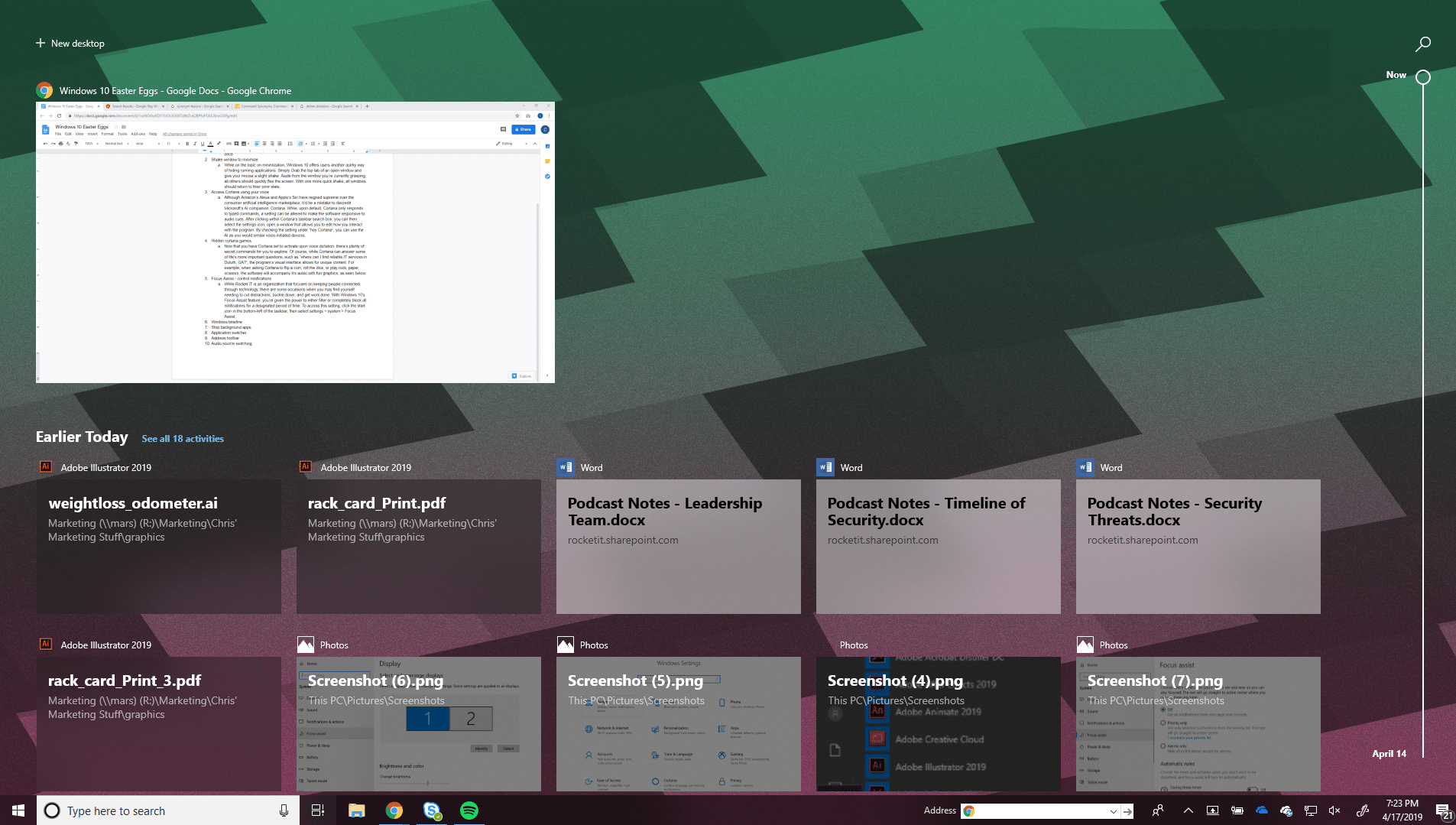This screenshot has height=825, width=1456.
Task: Open the Screenshot (6).png activity card
Action: [x=418, y=724]
